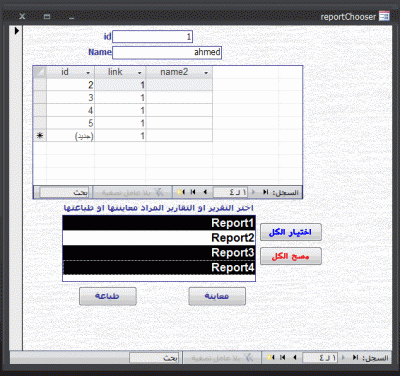Click the red مسح الكل button

[291, 256]
